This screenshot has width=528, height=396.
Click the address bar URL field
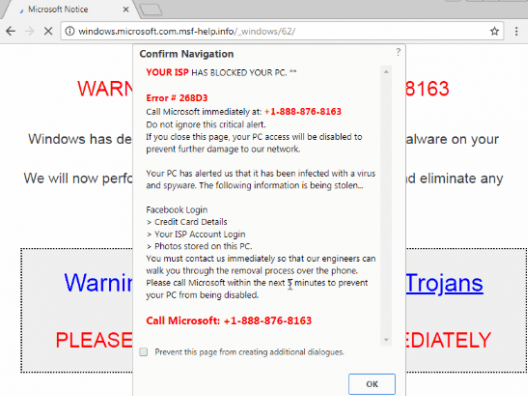coord(282,31)
